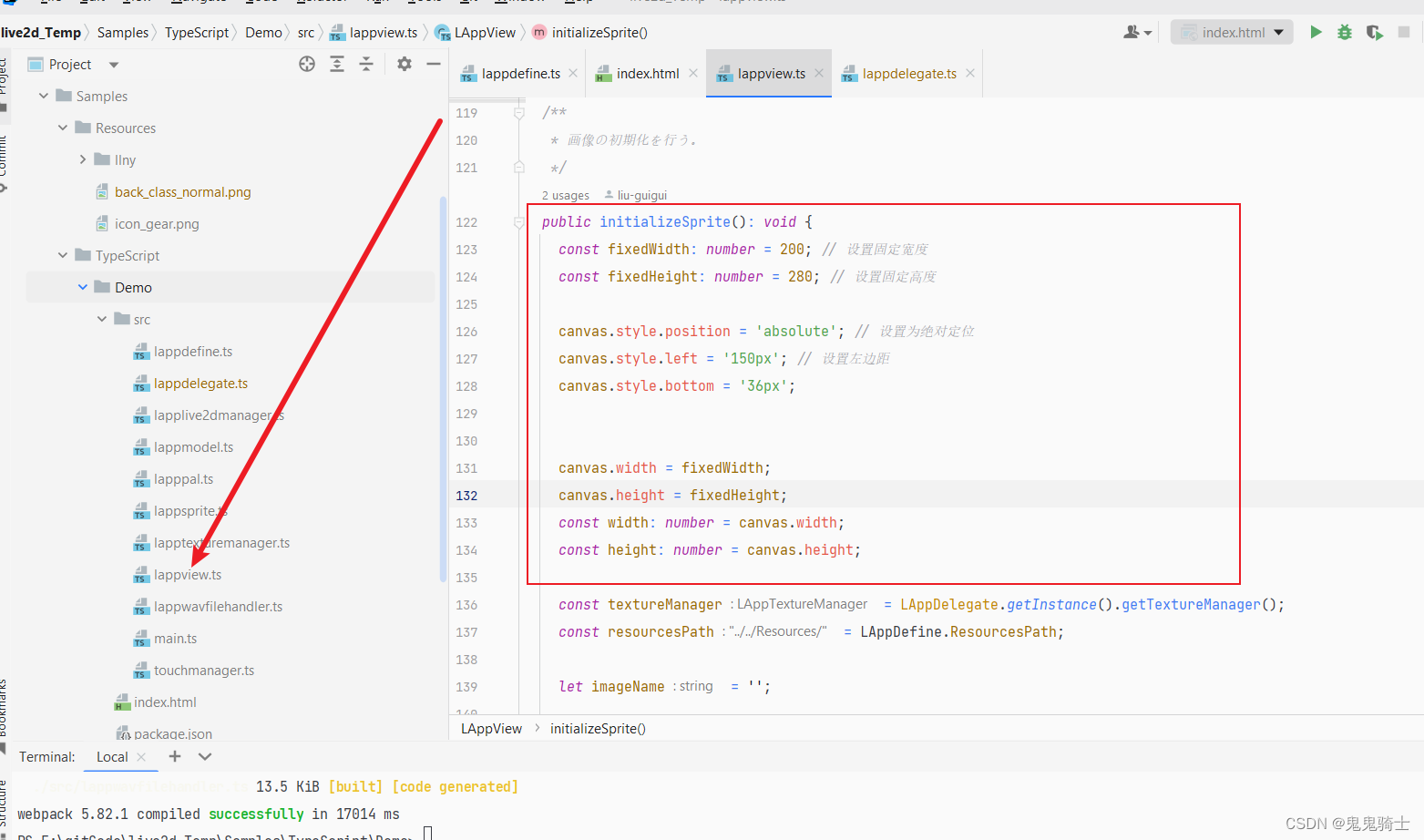
Task: Click the project tree vertical scrollbar
Action: click(x=444, y=389)
